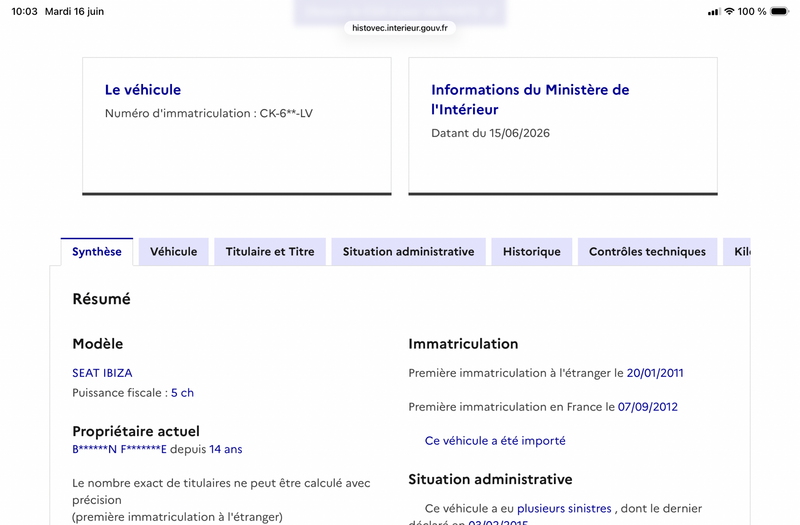Select the Situation administrative tab
Screen dimensions: 800x525
point(408,252)
